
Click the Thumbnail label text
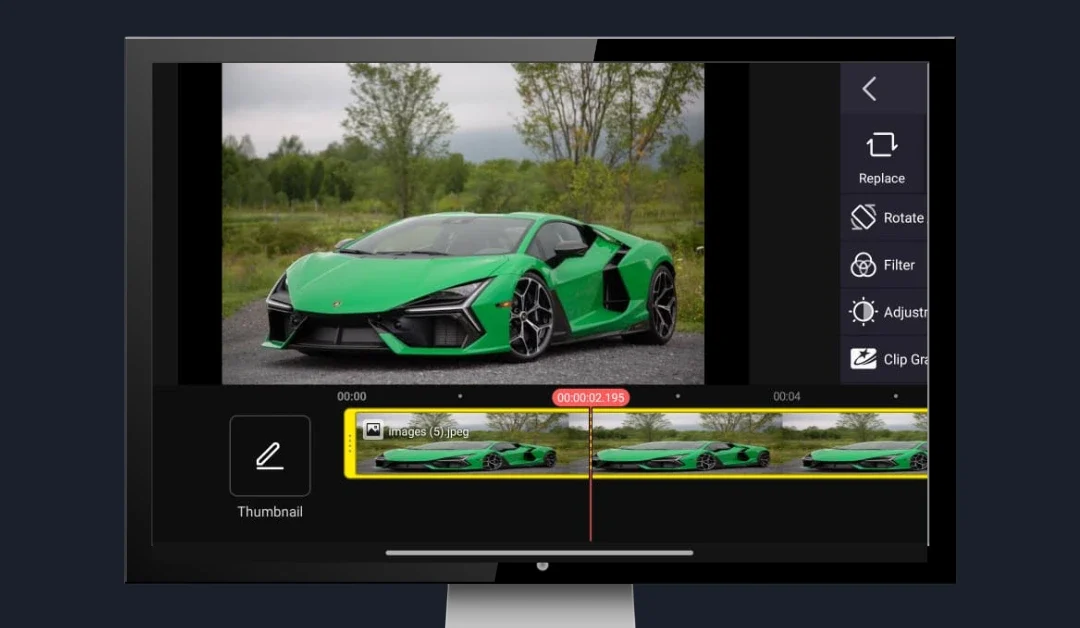pyautogui.click(x=269, y=512)
